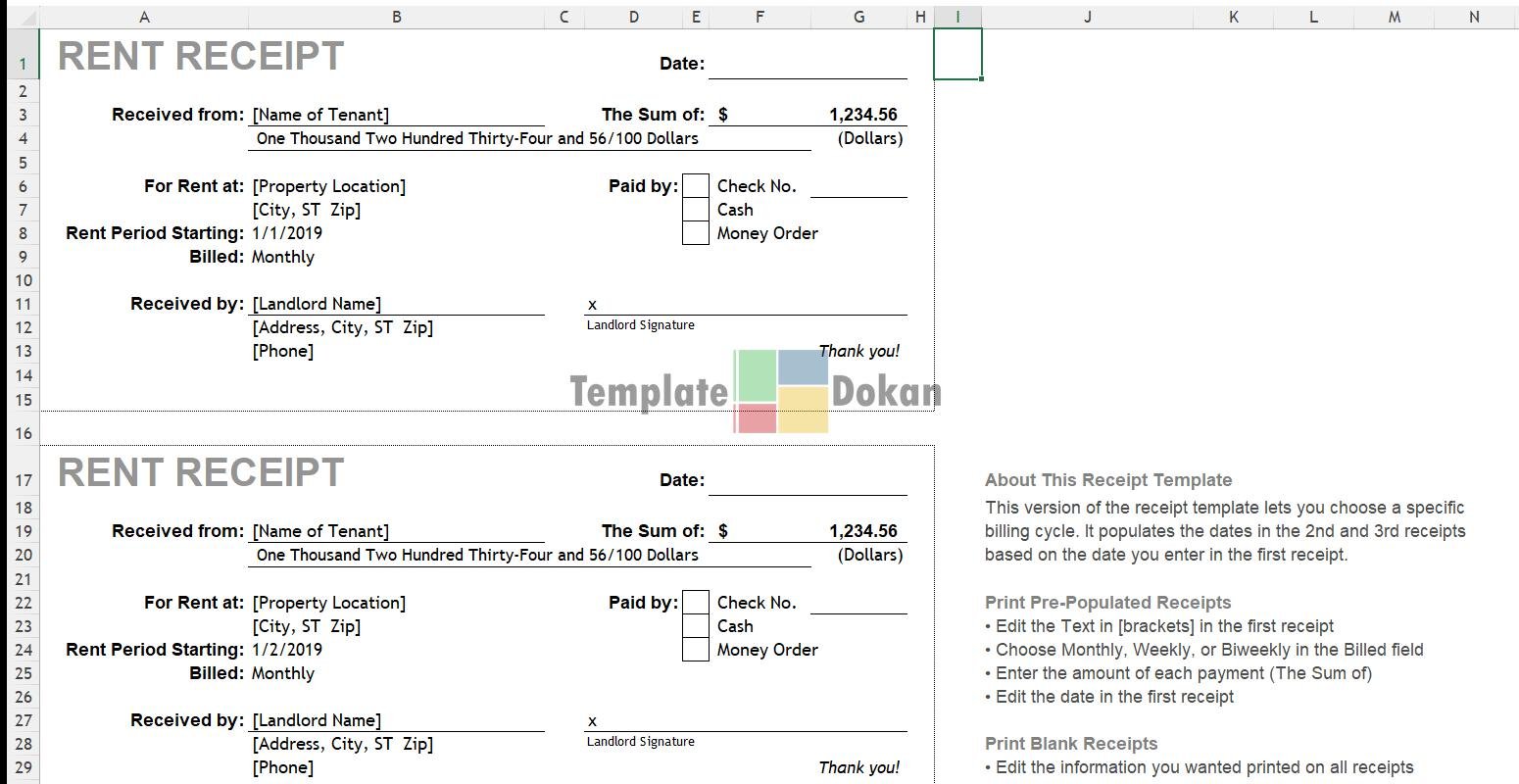Click the 1/1/2019 rent period start date
The height and width of the screenshot is (784, 1519).
click(287, 233)
